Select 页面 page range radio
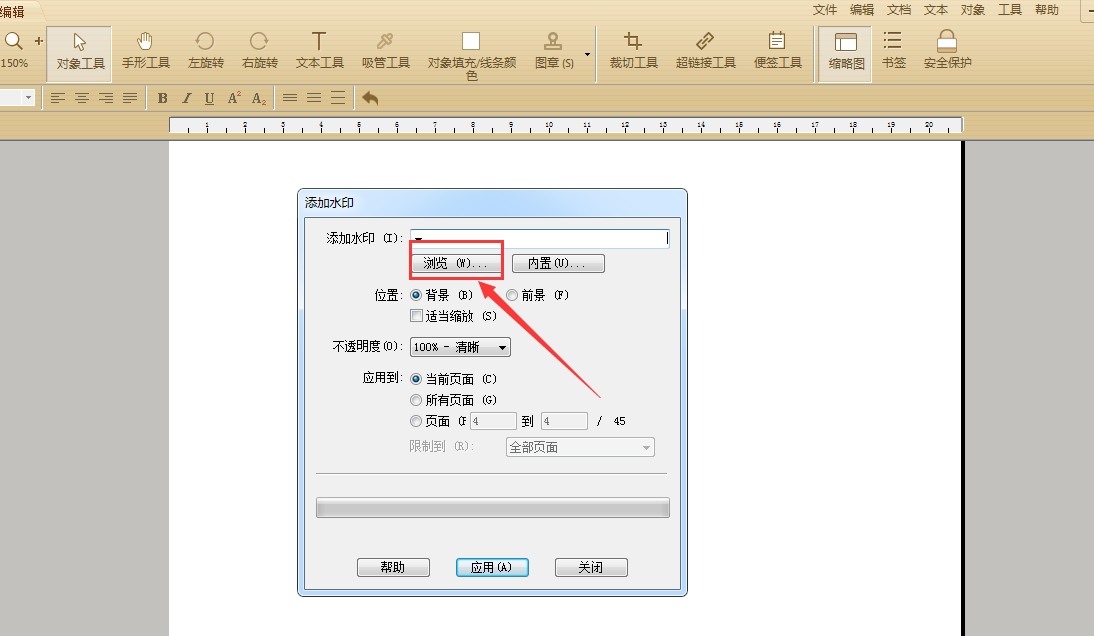 click(x=416, y=421)
